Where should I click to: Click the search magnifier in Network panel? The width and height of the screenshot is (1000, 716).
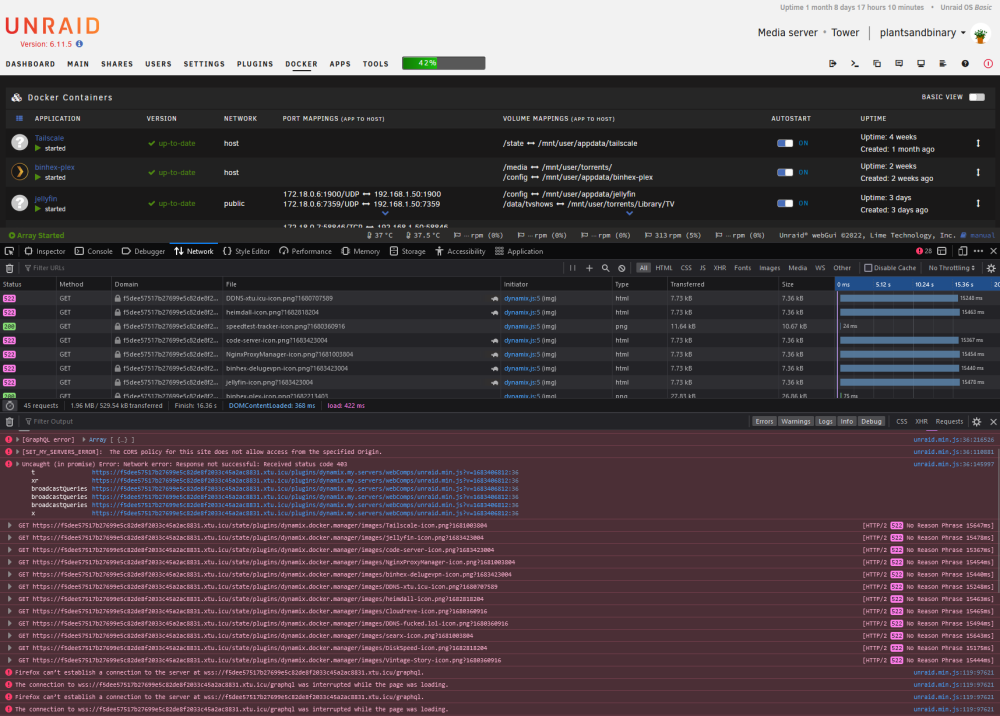coord(605,268)
